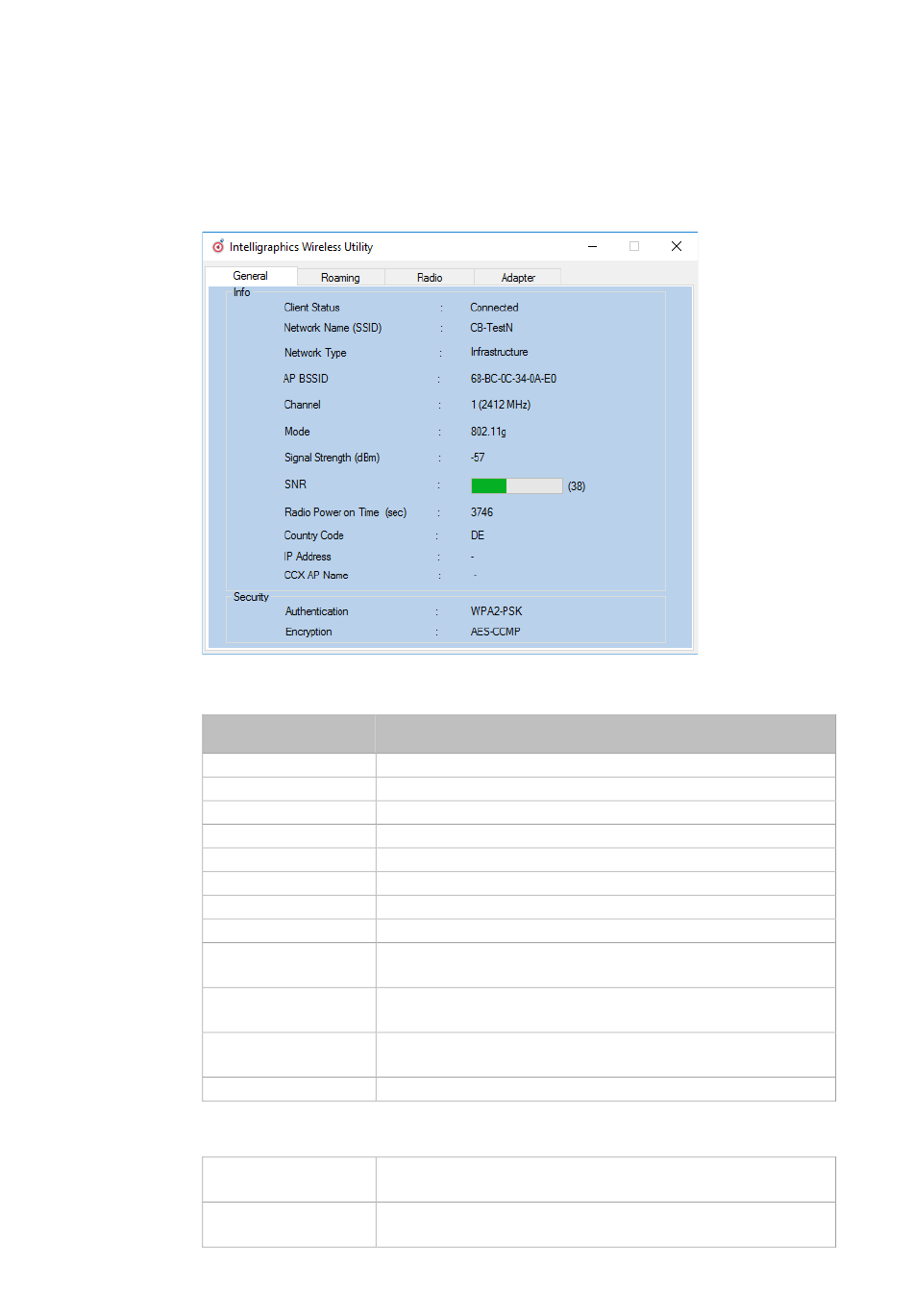Image resolution: width=913 pixels, height=1316 pixels.
Task: Open the Roaming tab
Action: 340,278
